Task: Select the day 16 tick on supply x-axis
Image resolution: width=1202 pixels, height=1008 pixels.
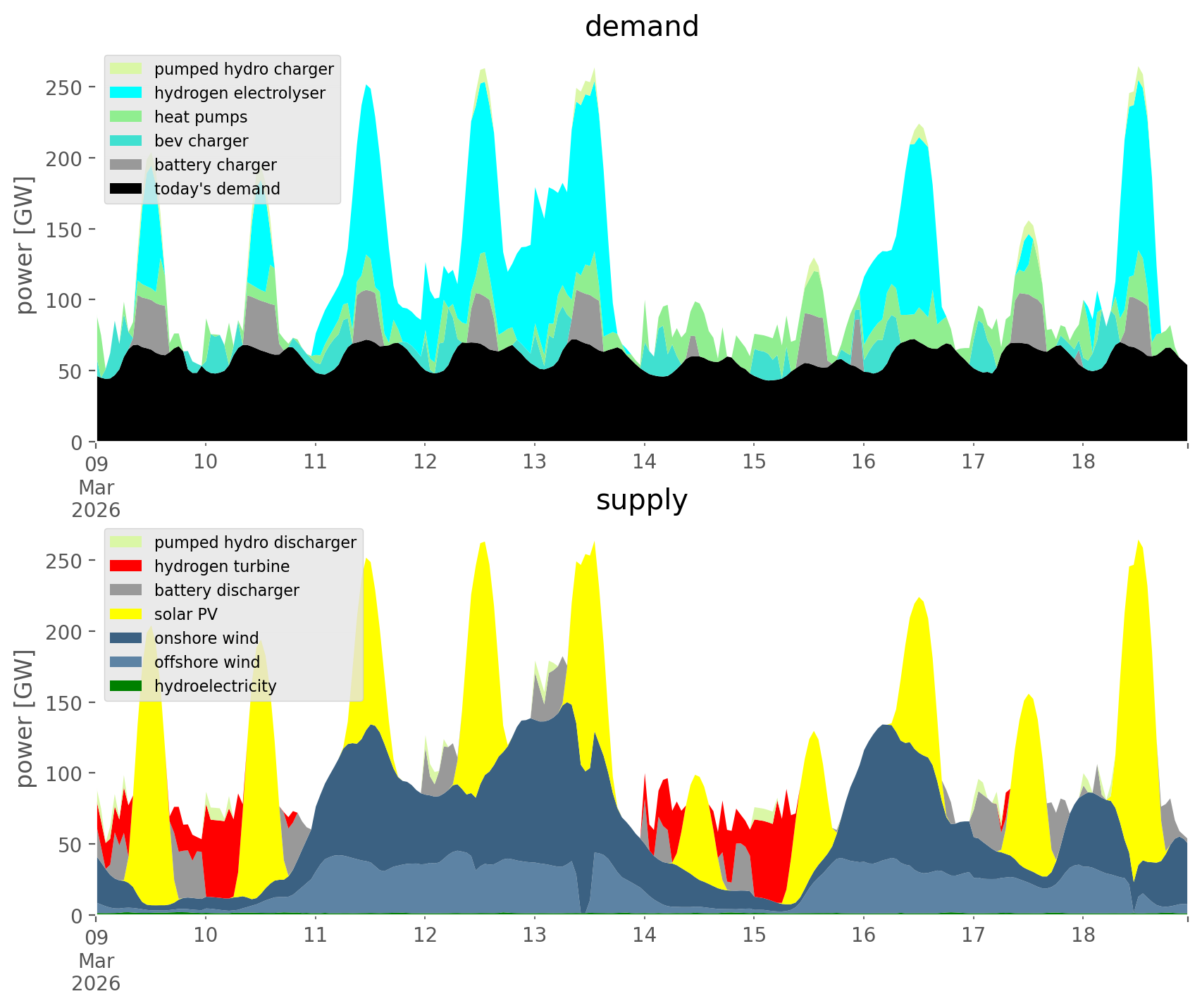Action: pyautogui.click(x=863, y=935)
